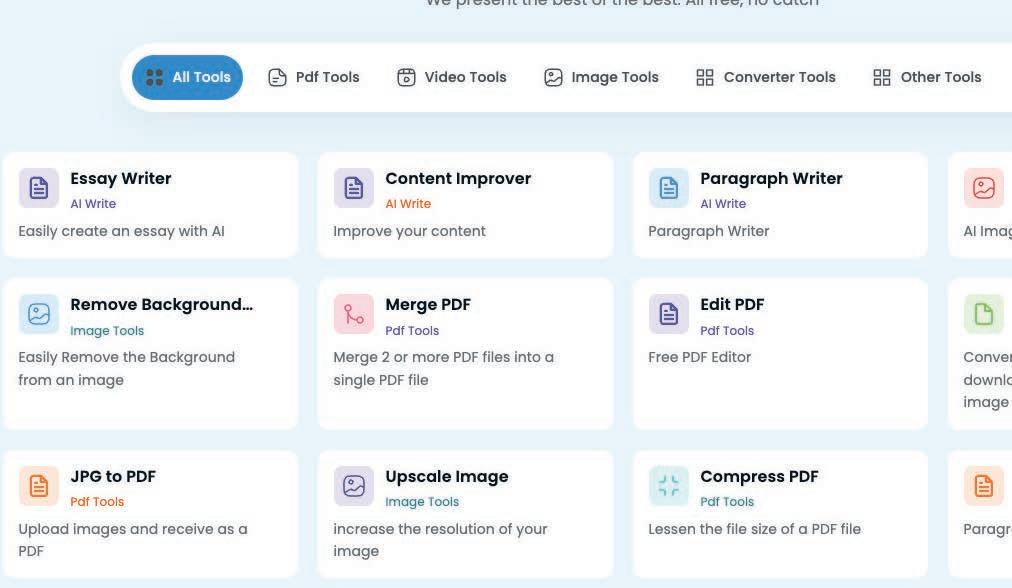Image resolution: width=1012 pixels, height=588 pixels.
Task: Click the orange document icon beside Compress PDF card
Action: tap(984, 485)
